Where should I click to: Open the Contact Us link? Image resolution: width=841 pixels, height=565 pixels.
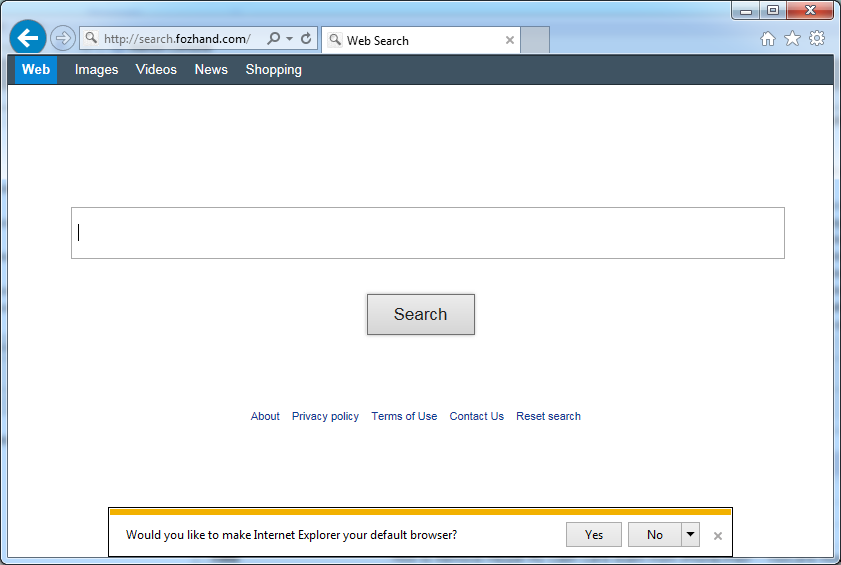tap(476, 416)
